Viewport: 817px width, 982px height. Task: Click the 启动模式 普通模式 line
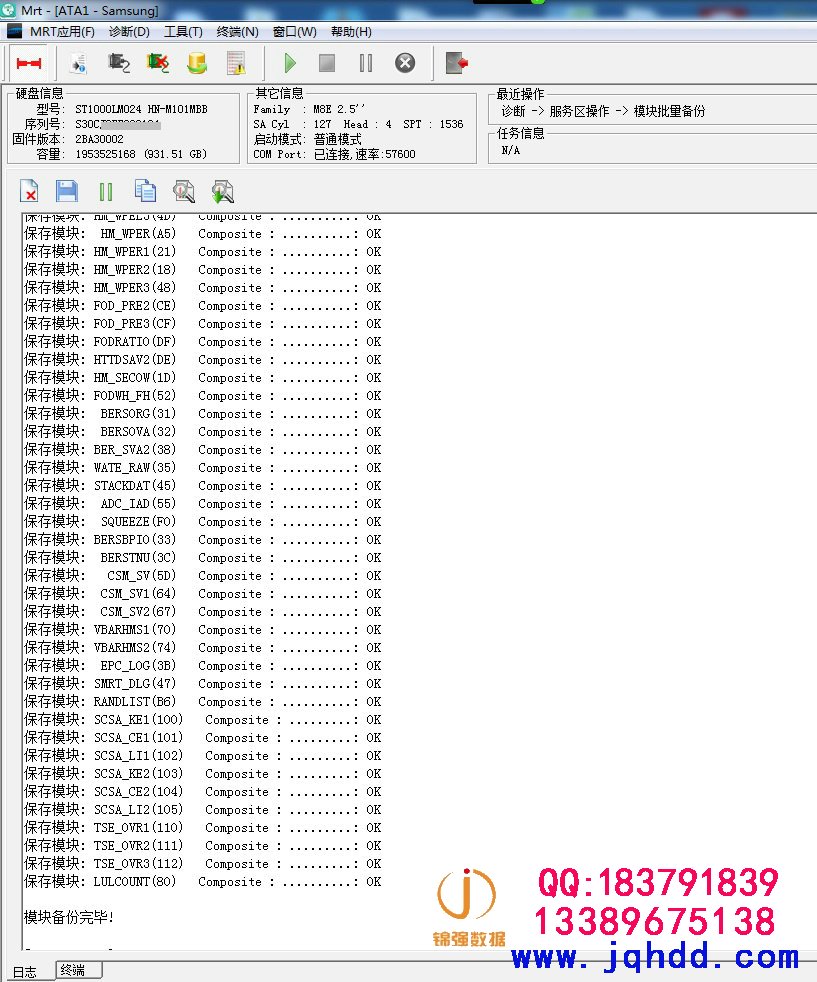[x=307, y=139]
